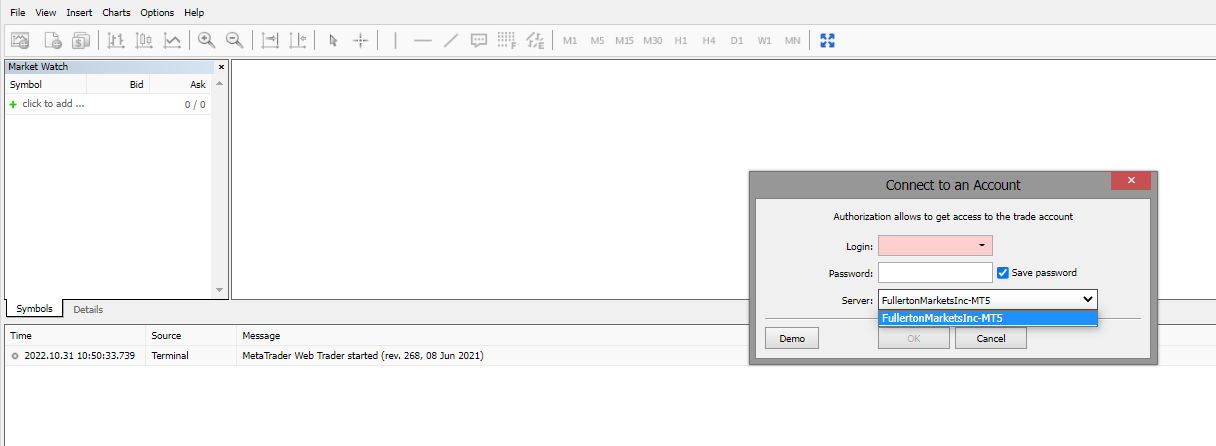Click the Demo button
Image resolution: width=1216 pixels, height=446 pixels.
(792, 338)
